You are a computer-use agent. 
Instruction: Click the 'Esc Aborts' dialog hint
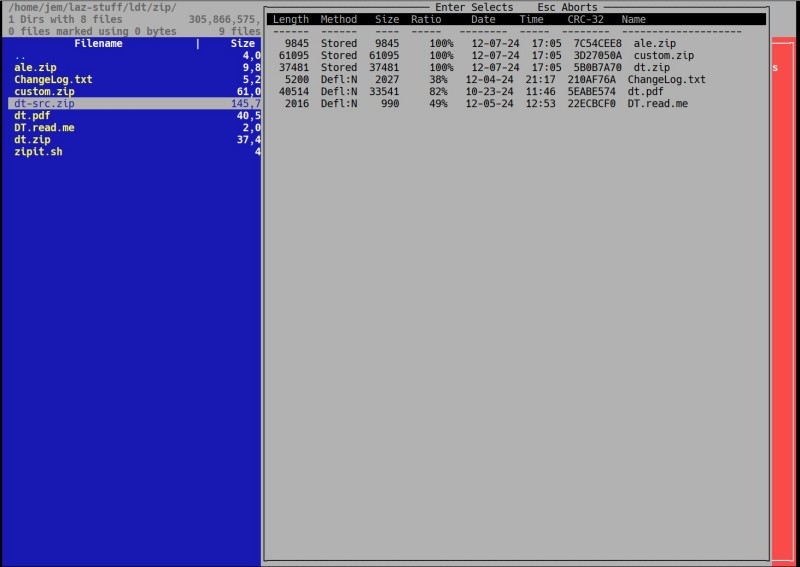tap(567, 8)
